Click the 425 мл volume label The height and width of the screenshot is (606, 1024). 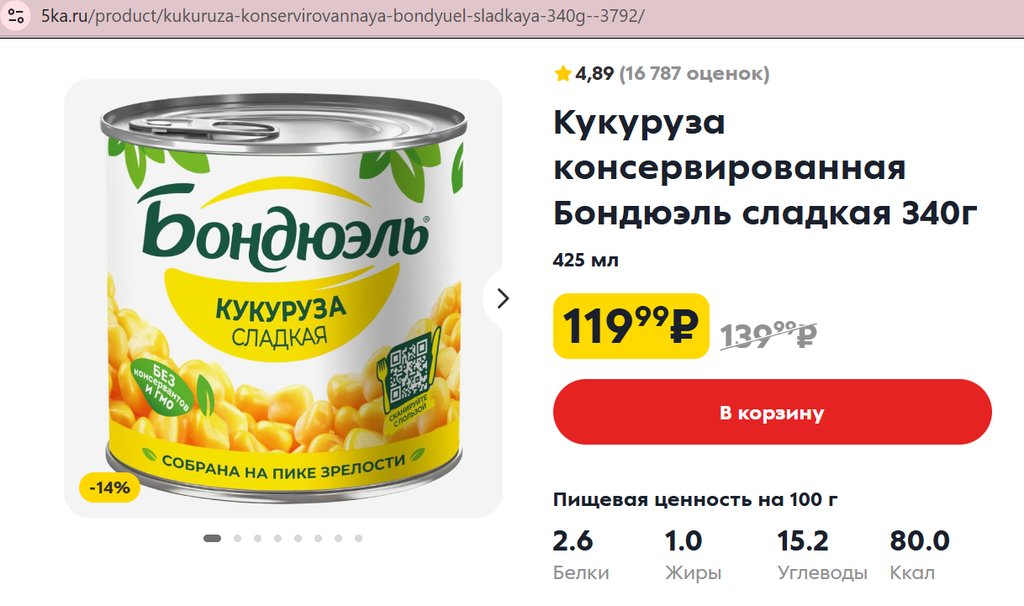(586, 261)
